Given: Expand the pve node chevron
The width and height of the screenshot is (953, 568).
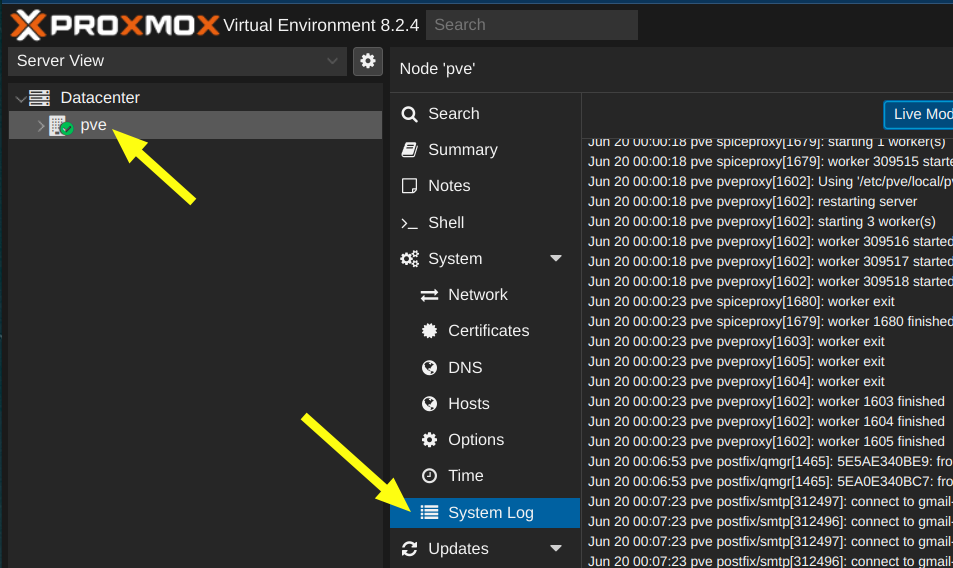Looking at the screenshot, I should 40,126.
